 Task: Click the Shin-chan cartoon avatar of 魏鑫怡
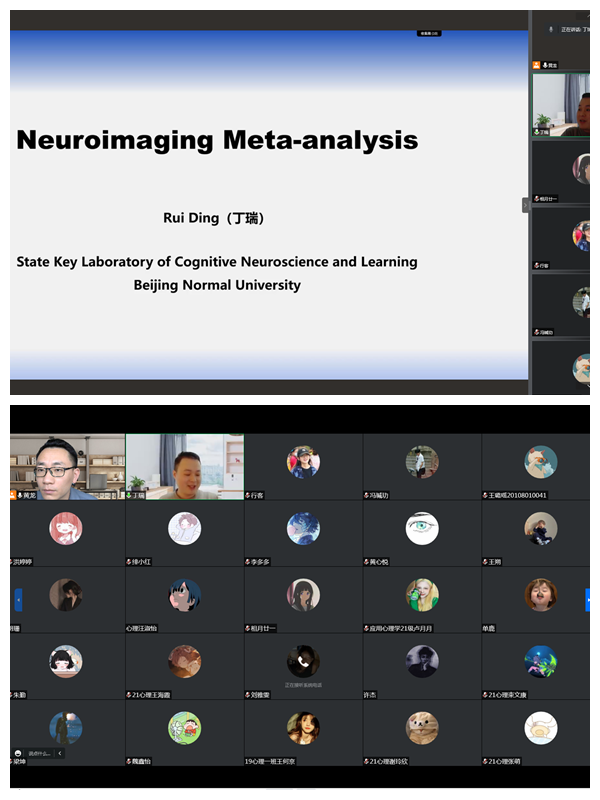[x=184, y=727]
